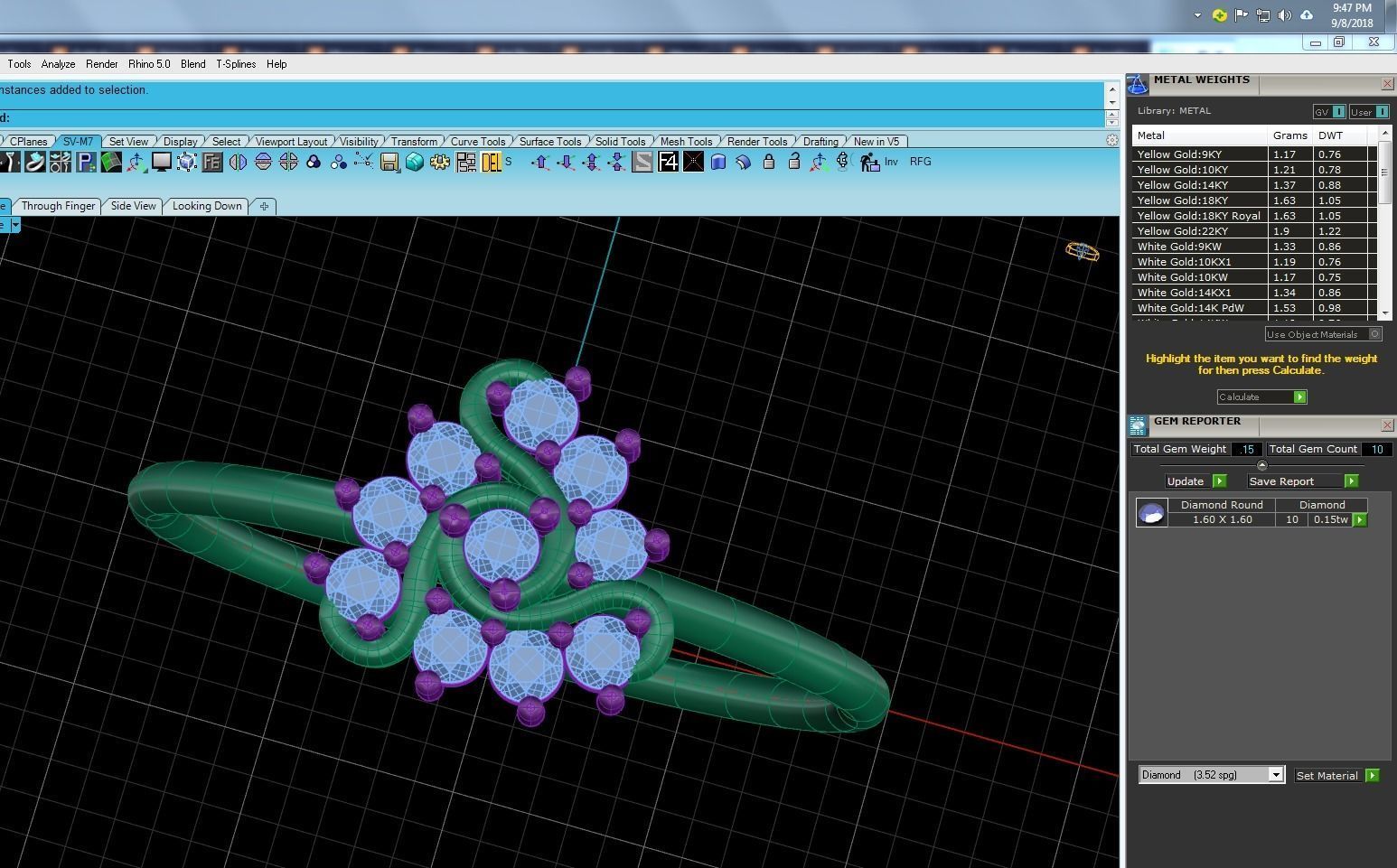Click the closed padlock lock icon
Screen dimensions: 1397x868
(769, 162)
